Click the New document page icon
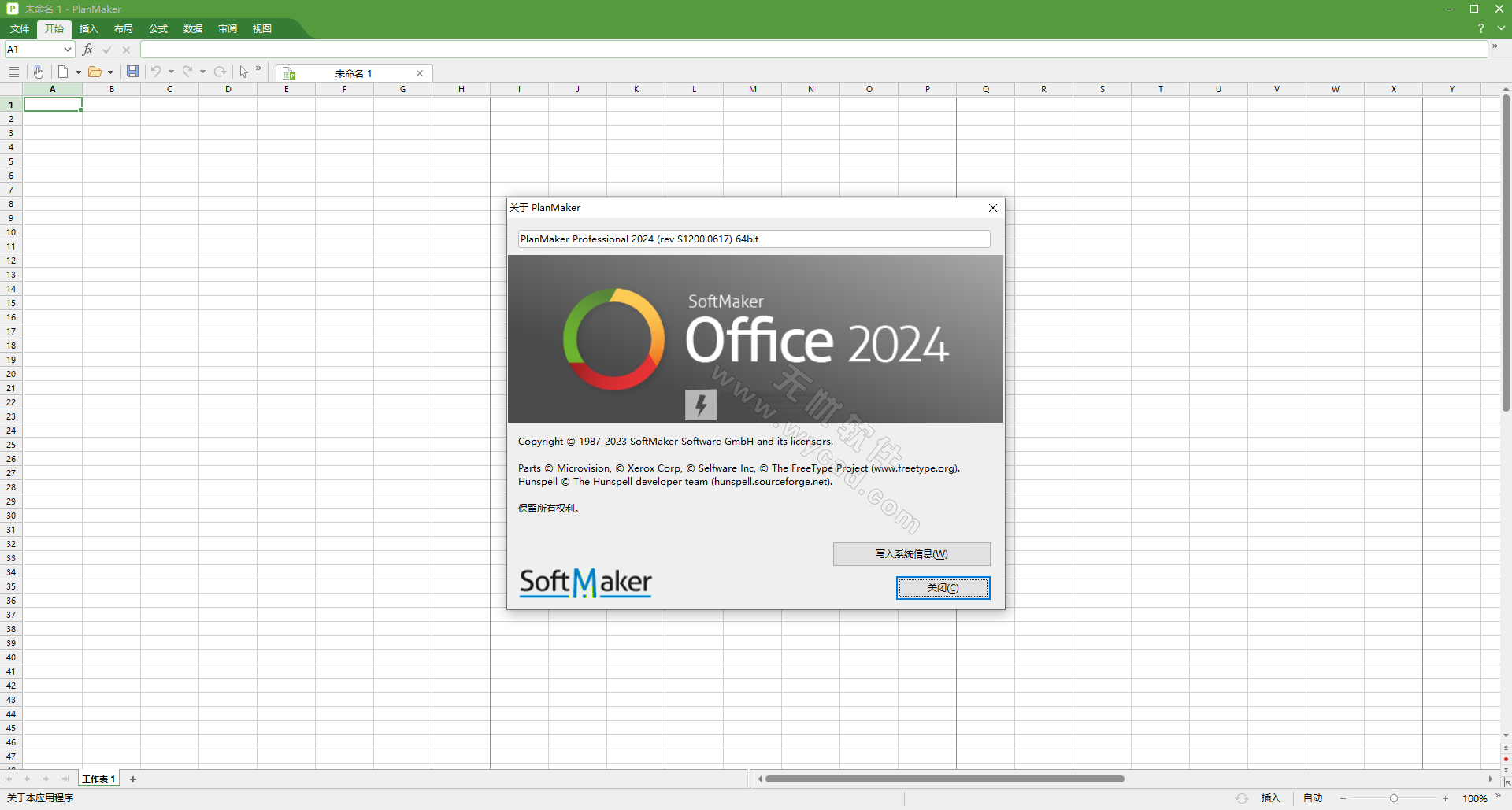 (x=63, y=72)
